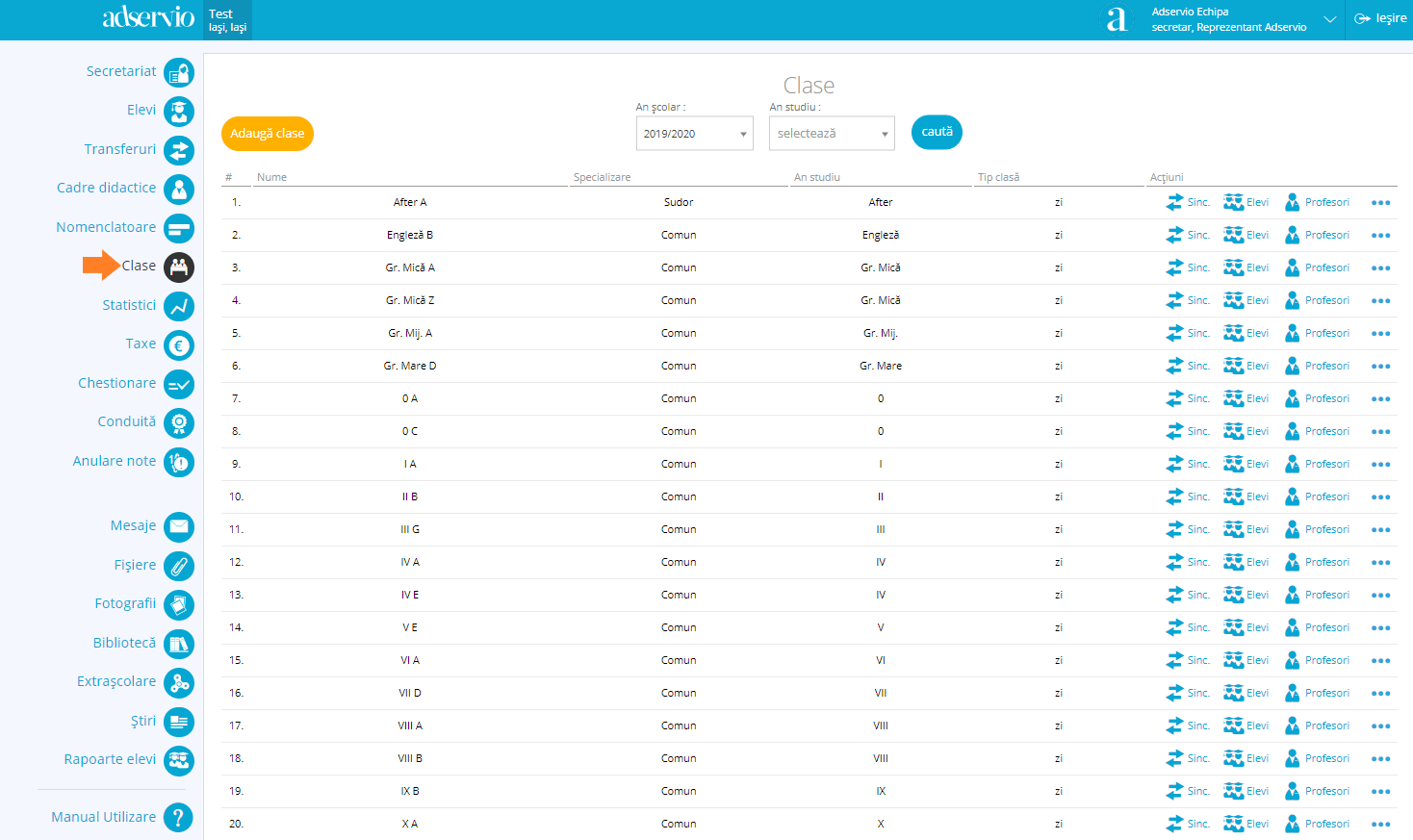This screenshot has height=840, width=1413.
Task: Click Sinc. link for 0 C row
Action: (x=1198, y=431)
